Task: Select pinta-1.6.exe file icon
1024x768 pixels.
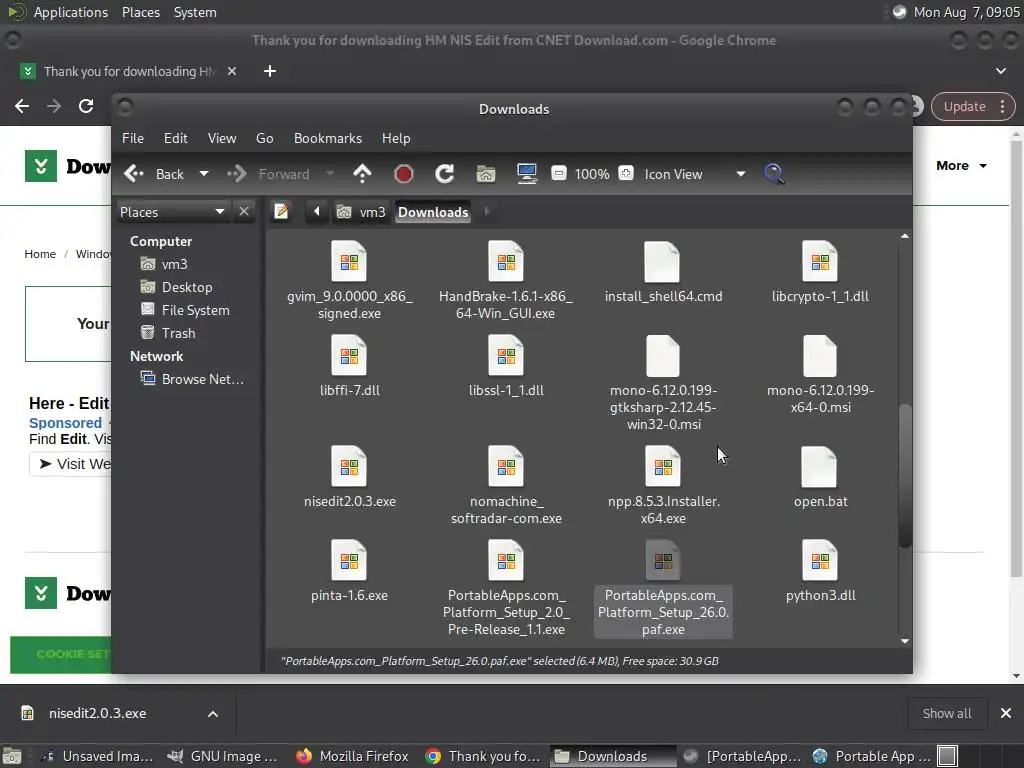Action: 349,560
